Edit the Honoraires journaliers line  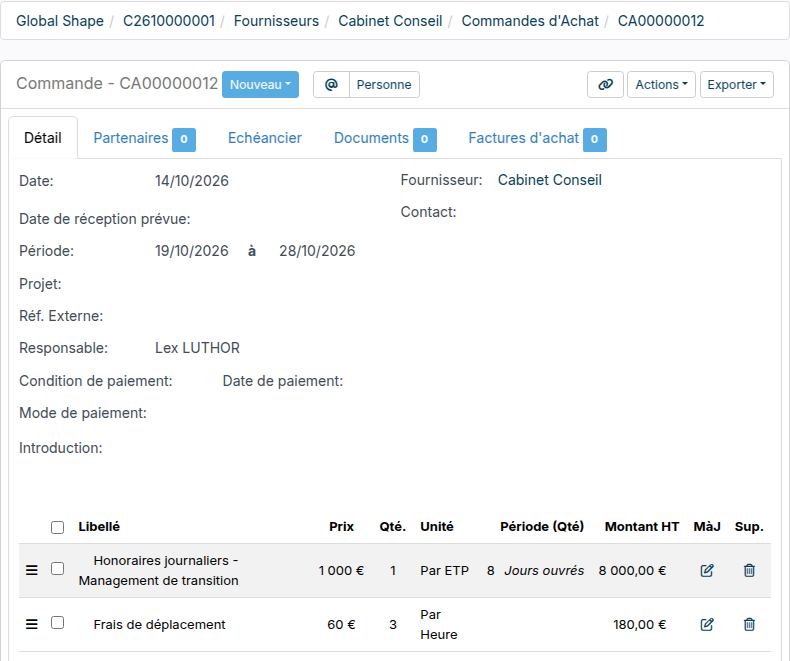[707, 570]
